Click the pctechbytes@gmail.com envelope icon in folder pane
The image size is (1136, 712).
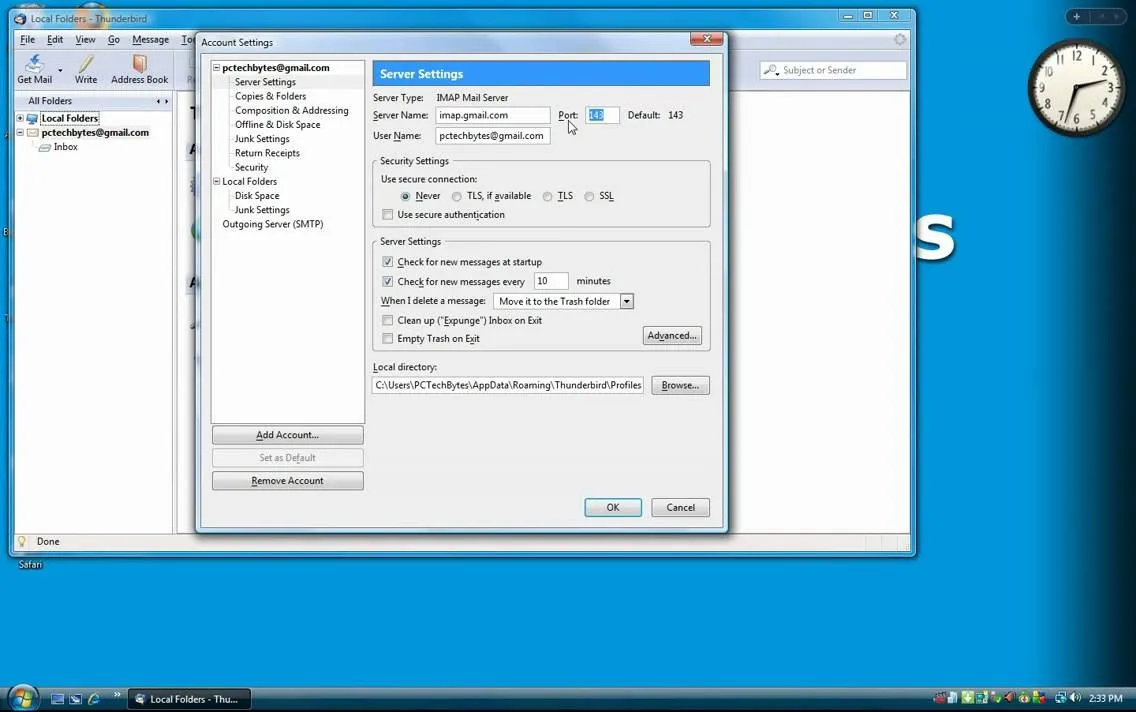pos(33,133)
